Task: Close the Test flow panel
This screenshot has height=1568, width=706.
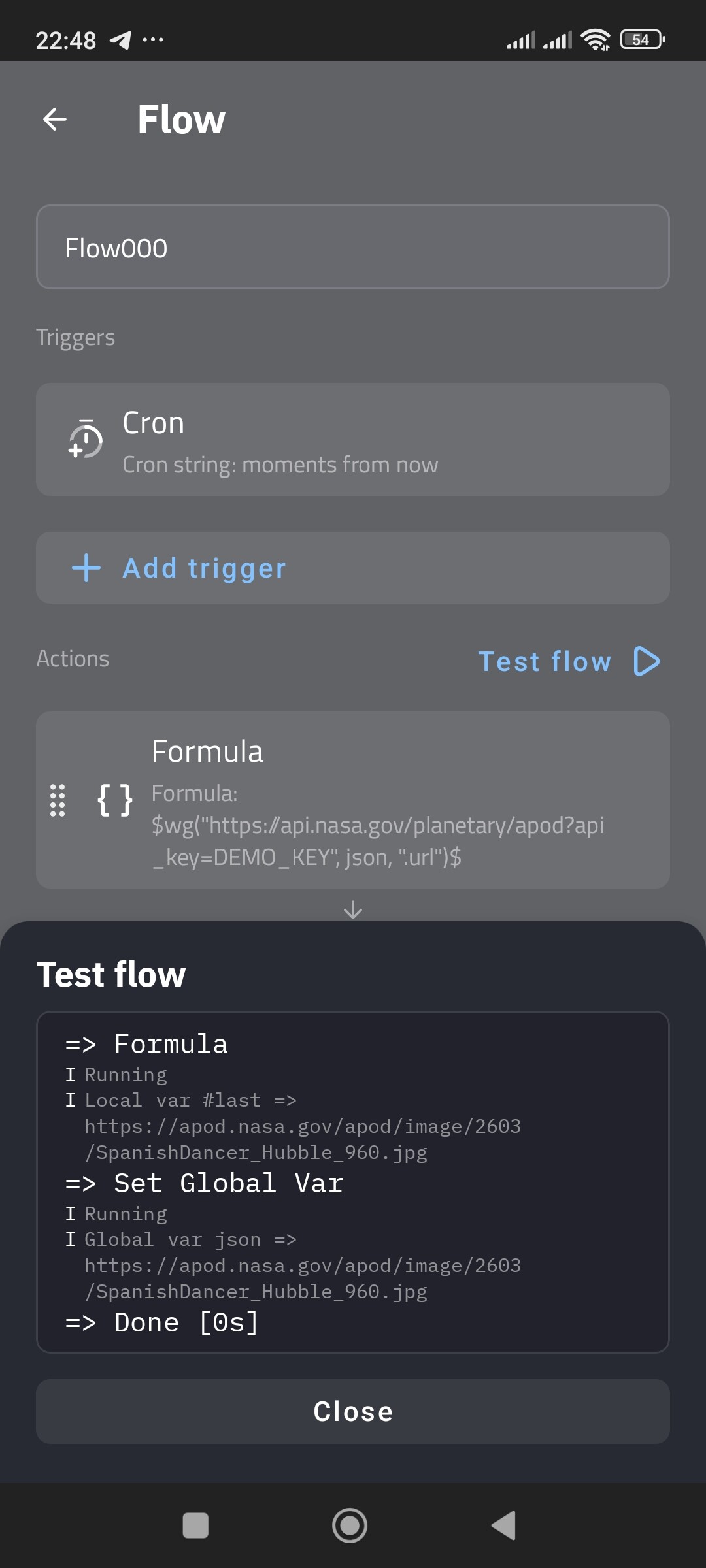Action: [x=353, y=1411]
